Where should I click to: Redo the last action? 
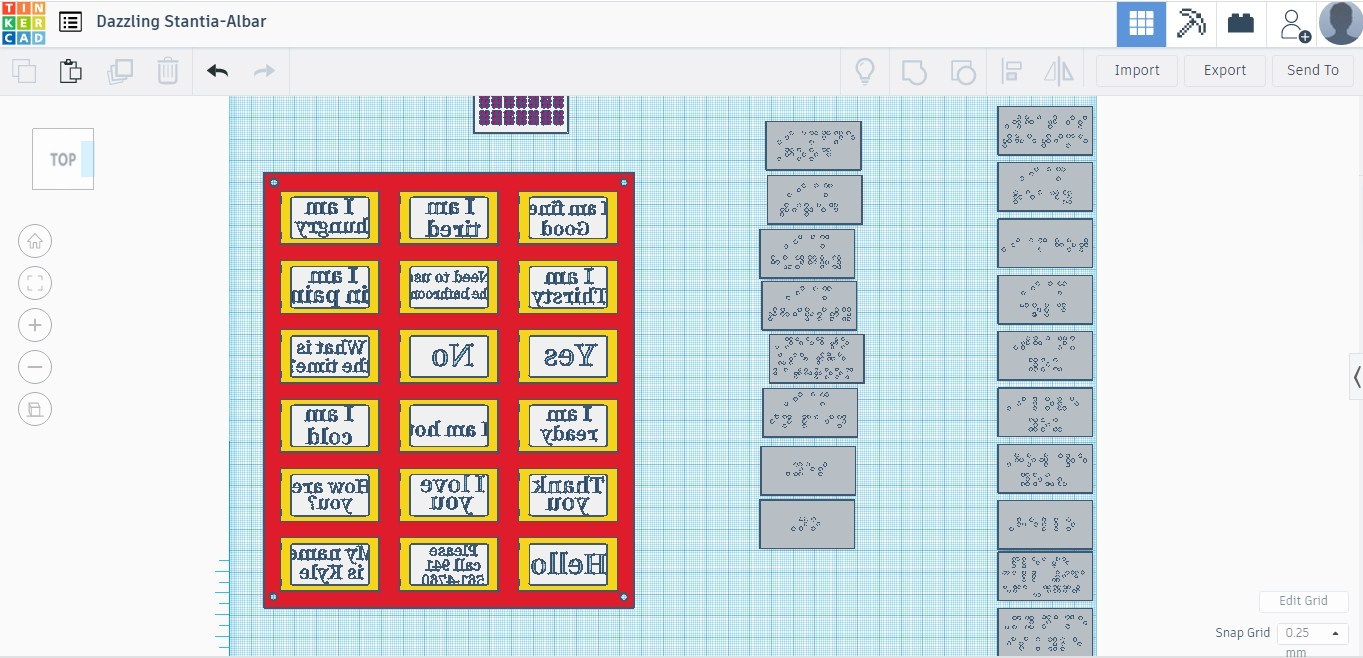tap(264, 71)
